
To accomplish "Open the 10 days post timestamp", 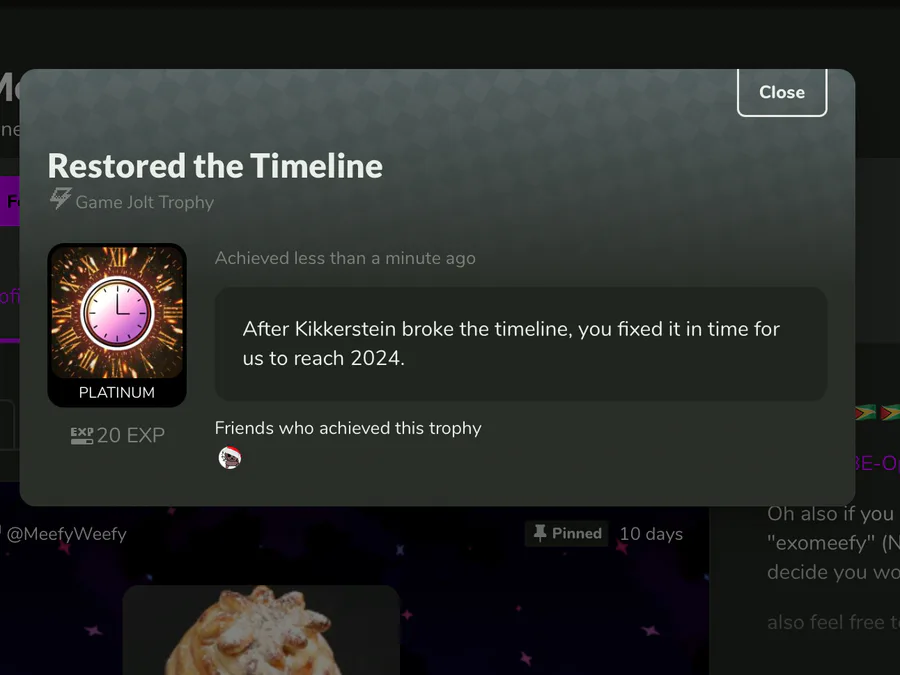I will tap(651, 534).
